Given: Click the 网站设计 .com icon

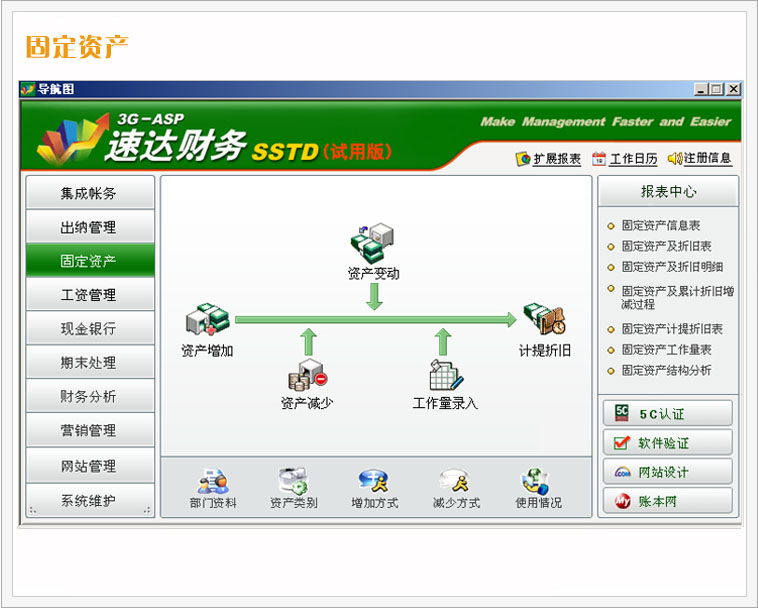Looking at the screenshot, I should point(622,472).
